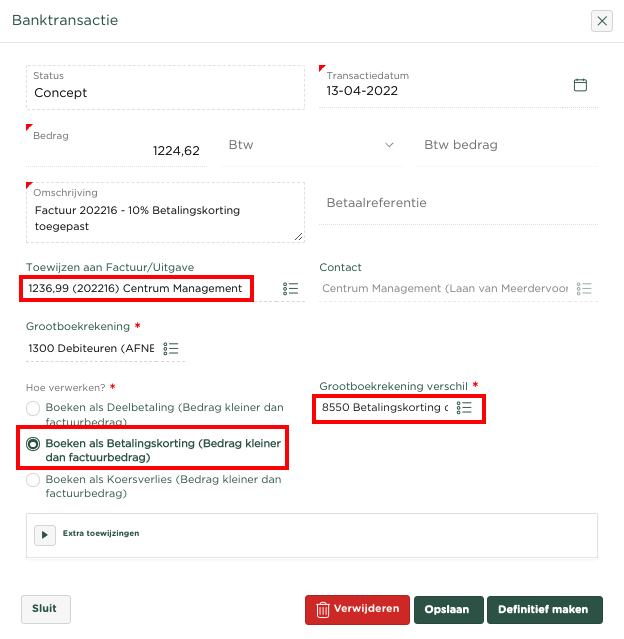Open the invoice list icon next to Toewijzen aan Factuur/Uitgave
Screen dimensions: 624x639
pos(290,289)
